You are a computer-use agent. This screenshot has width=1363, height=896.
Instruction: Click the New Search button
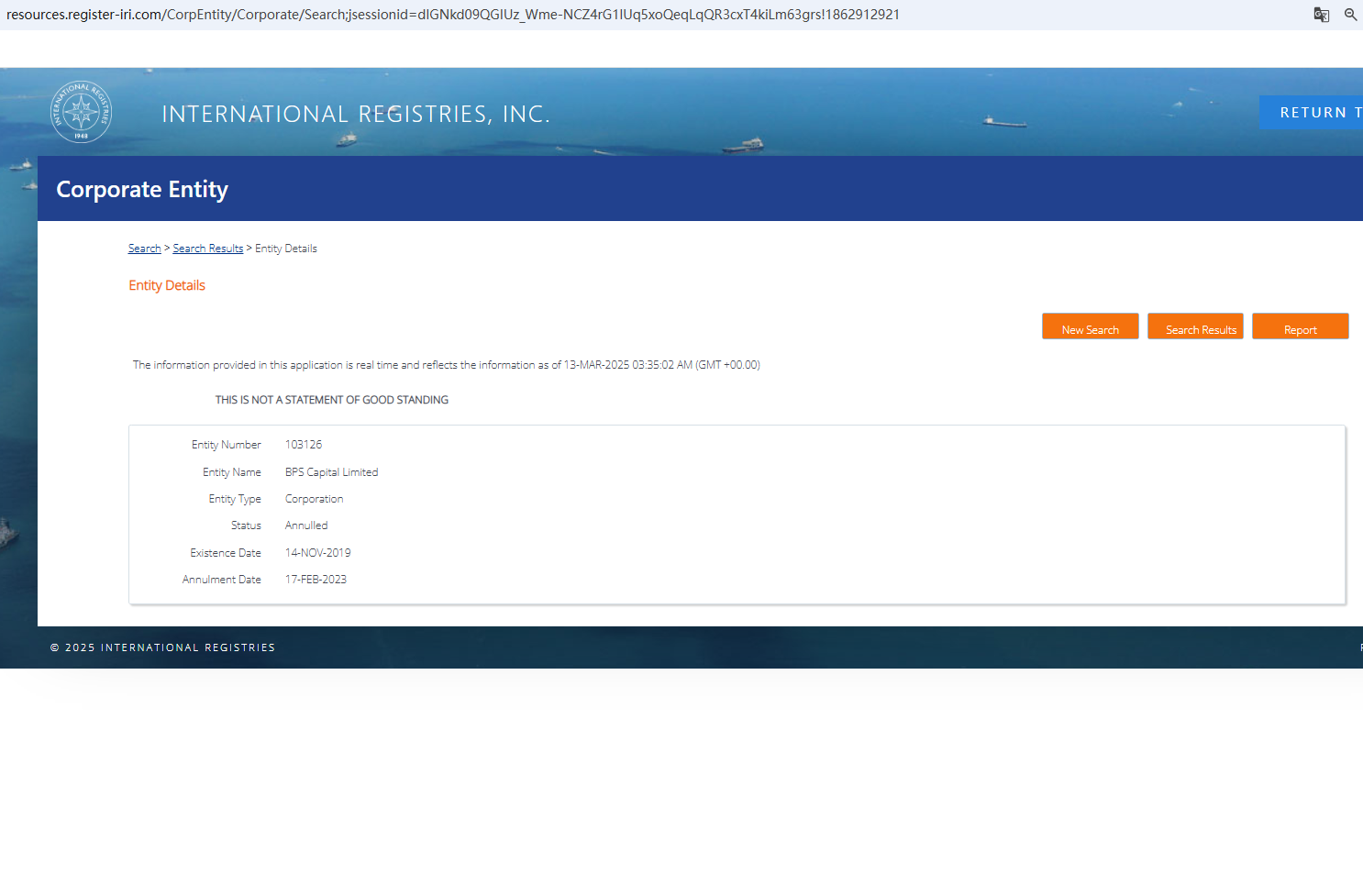[x=1090, y=326]
